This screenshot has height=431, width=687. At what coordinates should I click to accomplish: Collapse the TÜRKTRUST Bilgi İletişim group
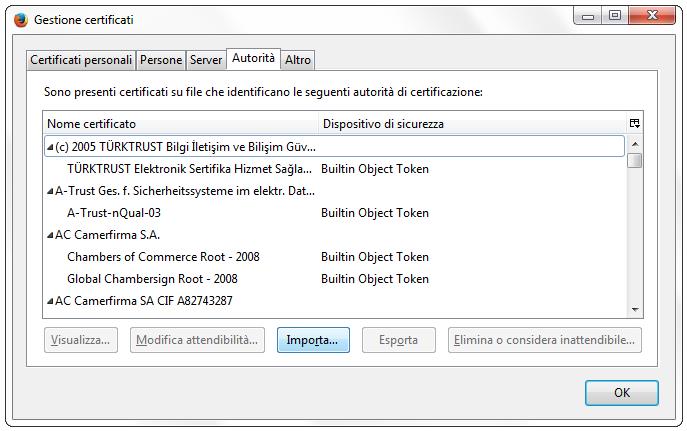tap(50, 147)
